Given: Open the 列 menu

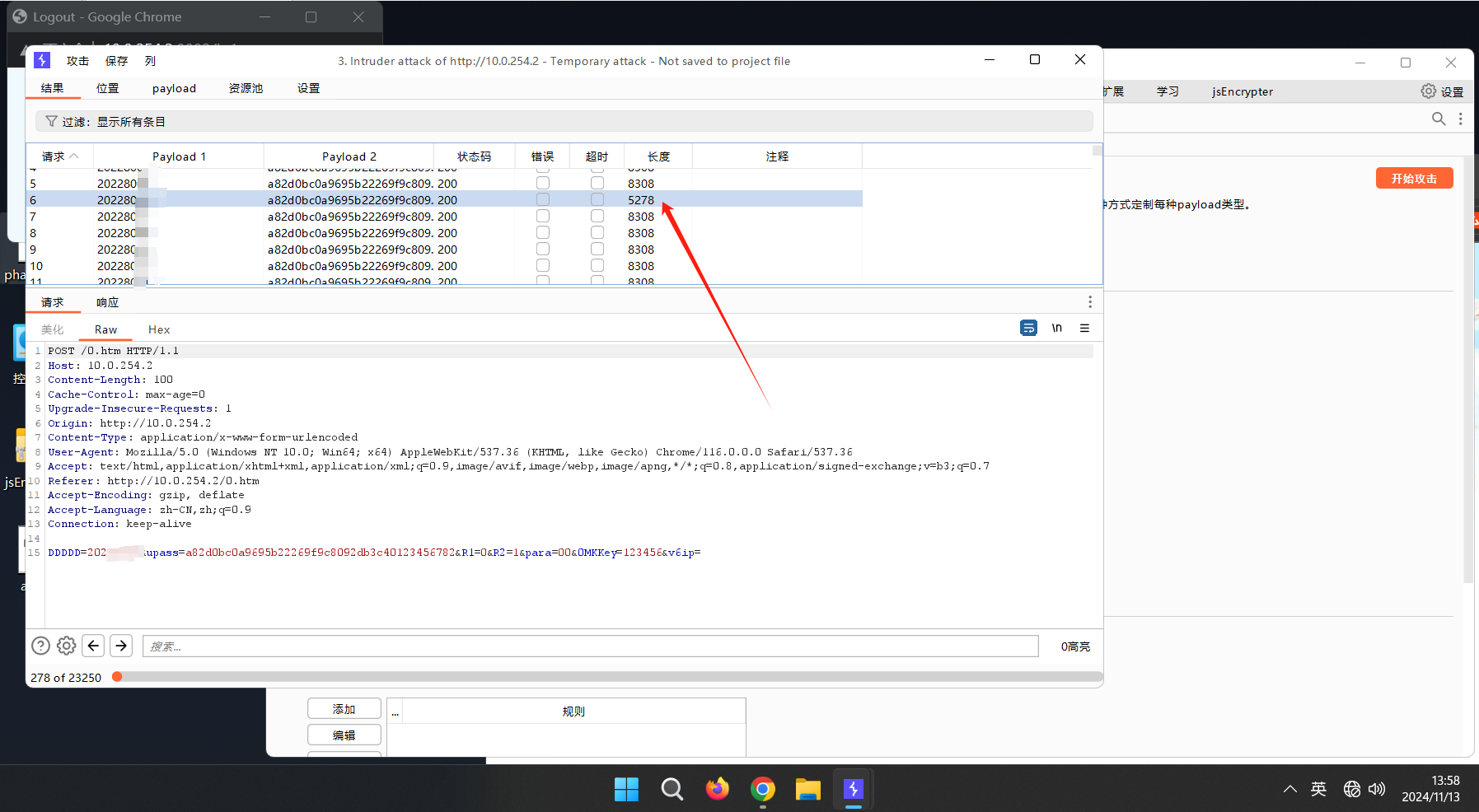Looking at the screenshot, I should (x=150, y=61).
